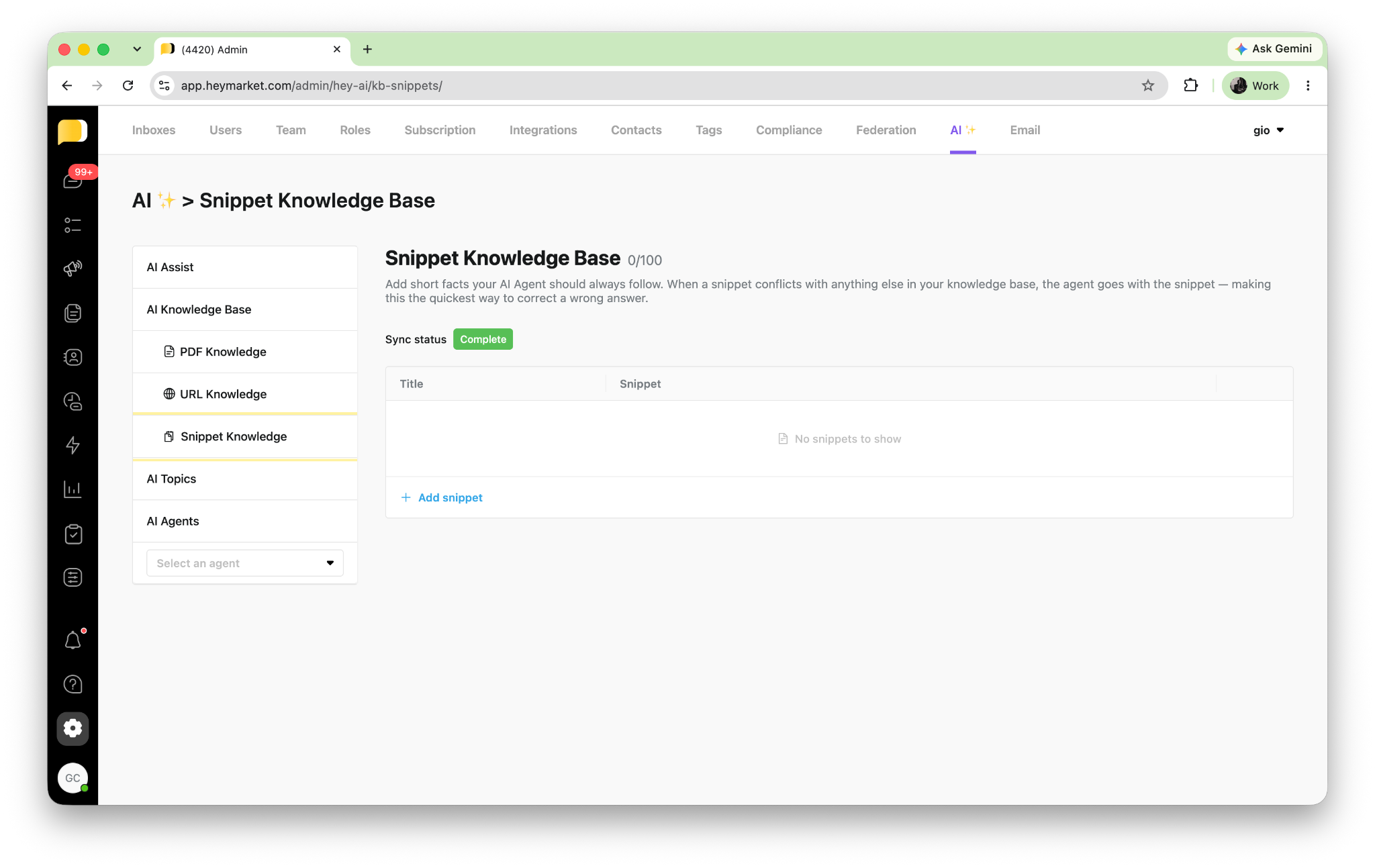The height and width of the screenshot is (868, 1375).
Task: Expand the Select an agent dropdown
Action: [245, 563]
